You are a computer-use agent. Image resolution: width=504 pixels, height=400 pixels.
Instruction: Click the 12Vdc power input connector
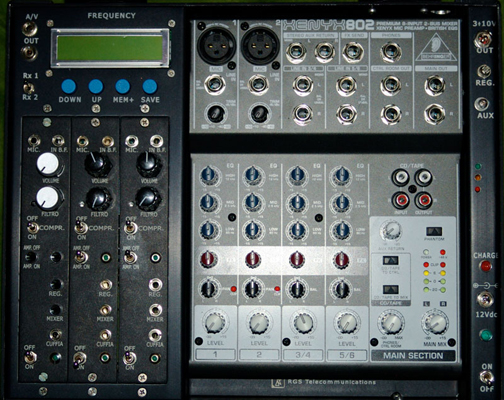(485, 299)
